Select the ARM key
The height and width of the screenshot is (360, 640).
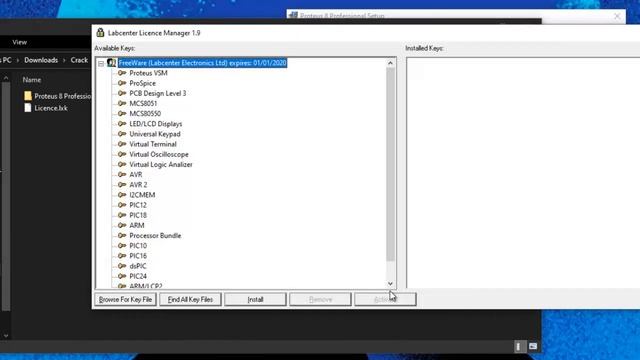tap(137, 225)
